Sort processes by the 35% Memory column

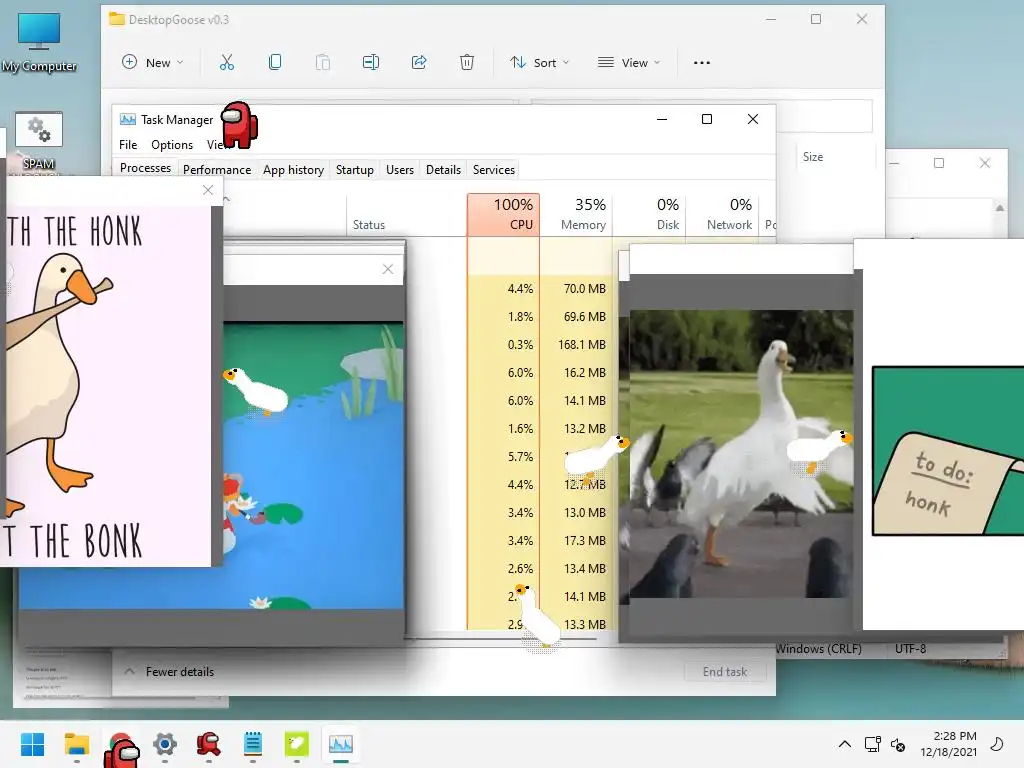point(577,214)
